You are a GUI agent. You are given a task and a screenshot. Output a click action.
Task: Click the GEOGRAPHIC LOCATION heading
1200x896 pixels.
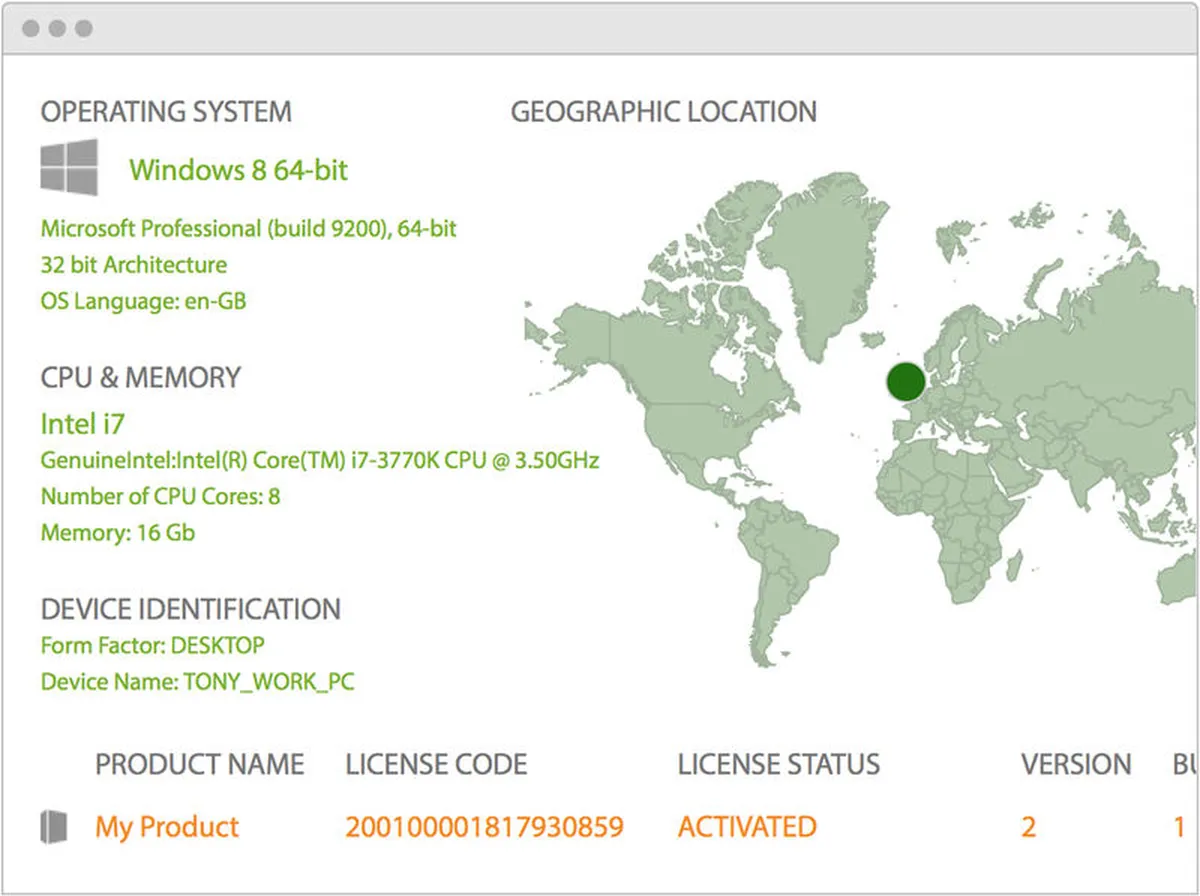tap(663, 112)
